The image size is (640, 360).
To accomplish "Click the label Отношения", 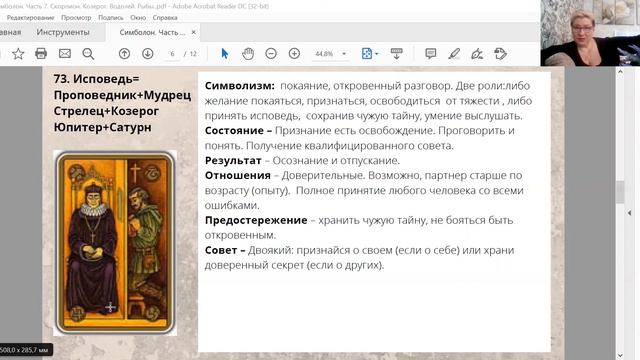I will click(238, 176).
